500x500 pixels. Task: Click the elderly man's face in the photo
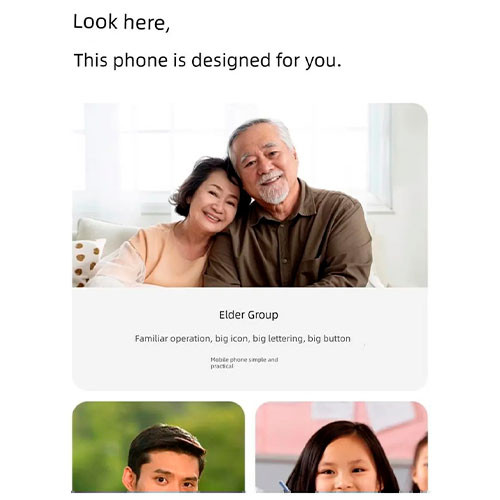(265, 160)
